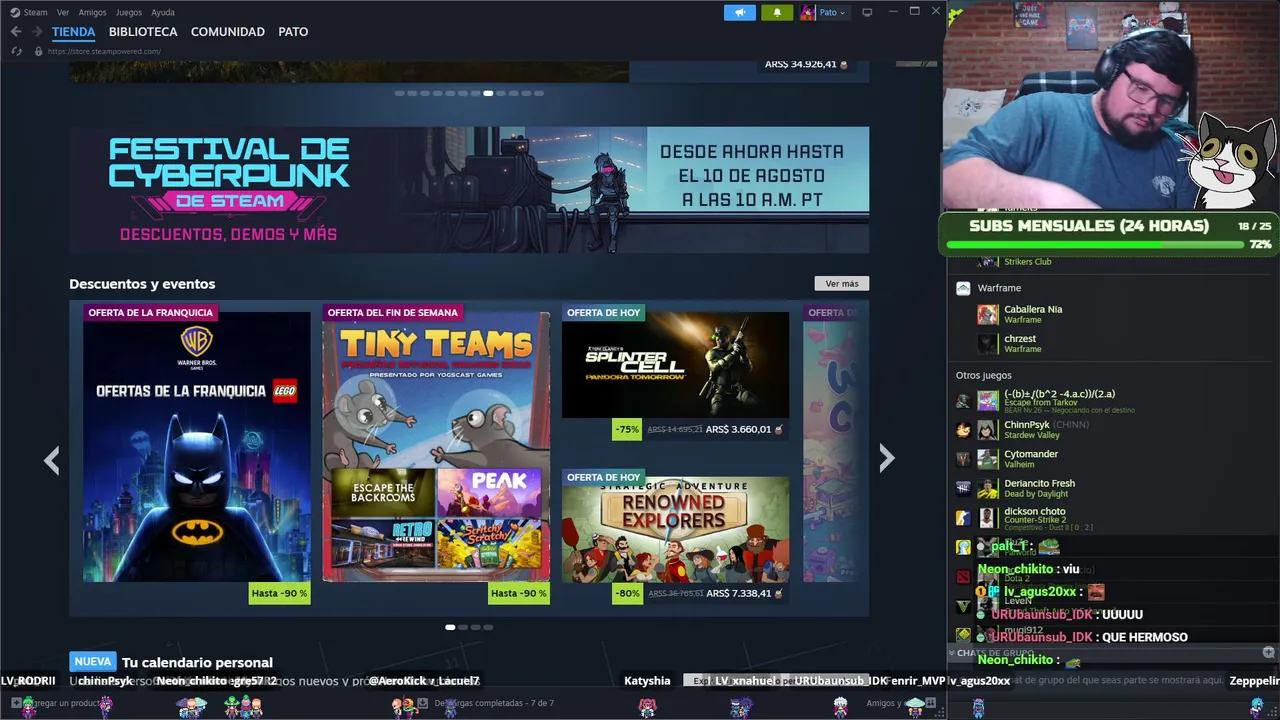Image resolution: width=1280 pixels, height=720 pixels.
Task: Open Caballera Nia's friend avatar
Action: pos(988,314)
